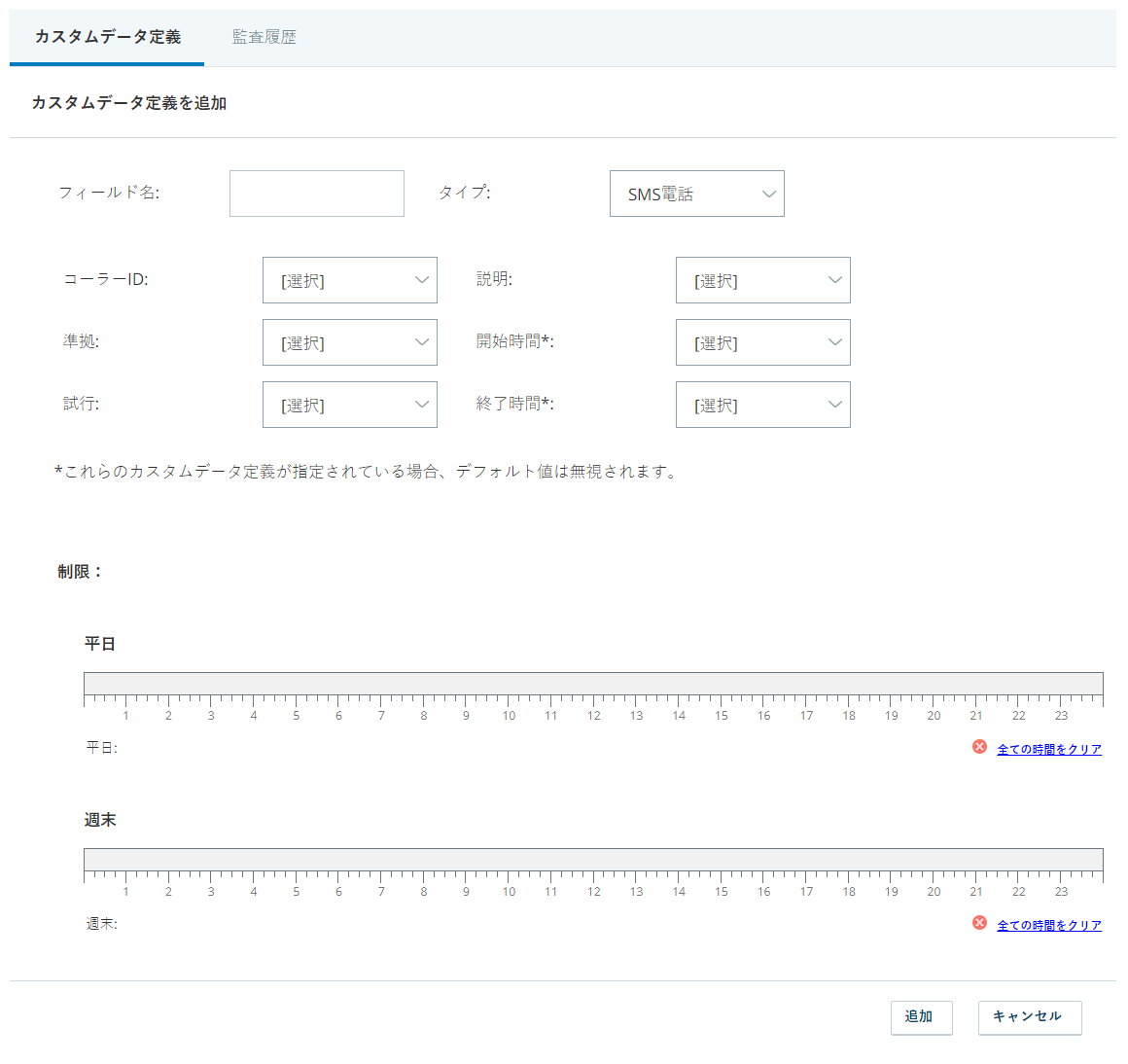Expand the 終了時間 dropdown
Screen dimensions: 1128x1064
[x=762, y=405]
